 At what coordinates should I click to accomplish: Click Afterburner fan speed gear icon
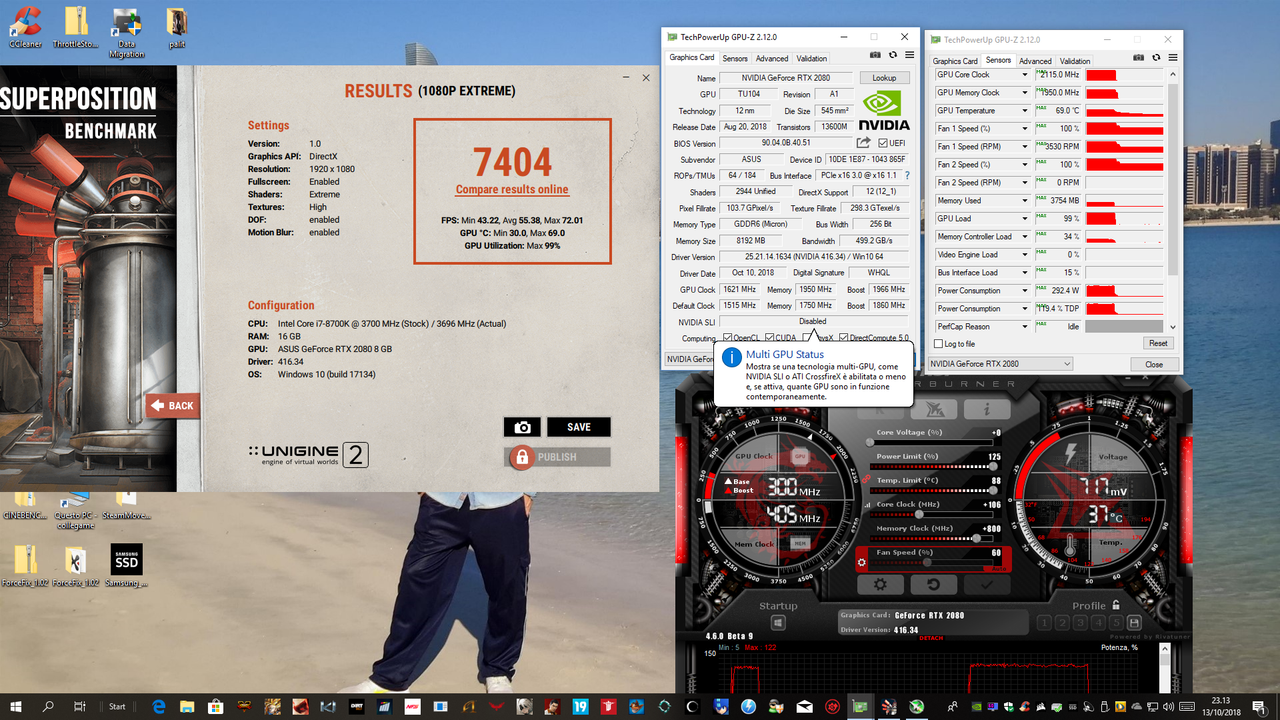[x=861, y=563]
